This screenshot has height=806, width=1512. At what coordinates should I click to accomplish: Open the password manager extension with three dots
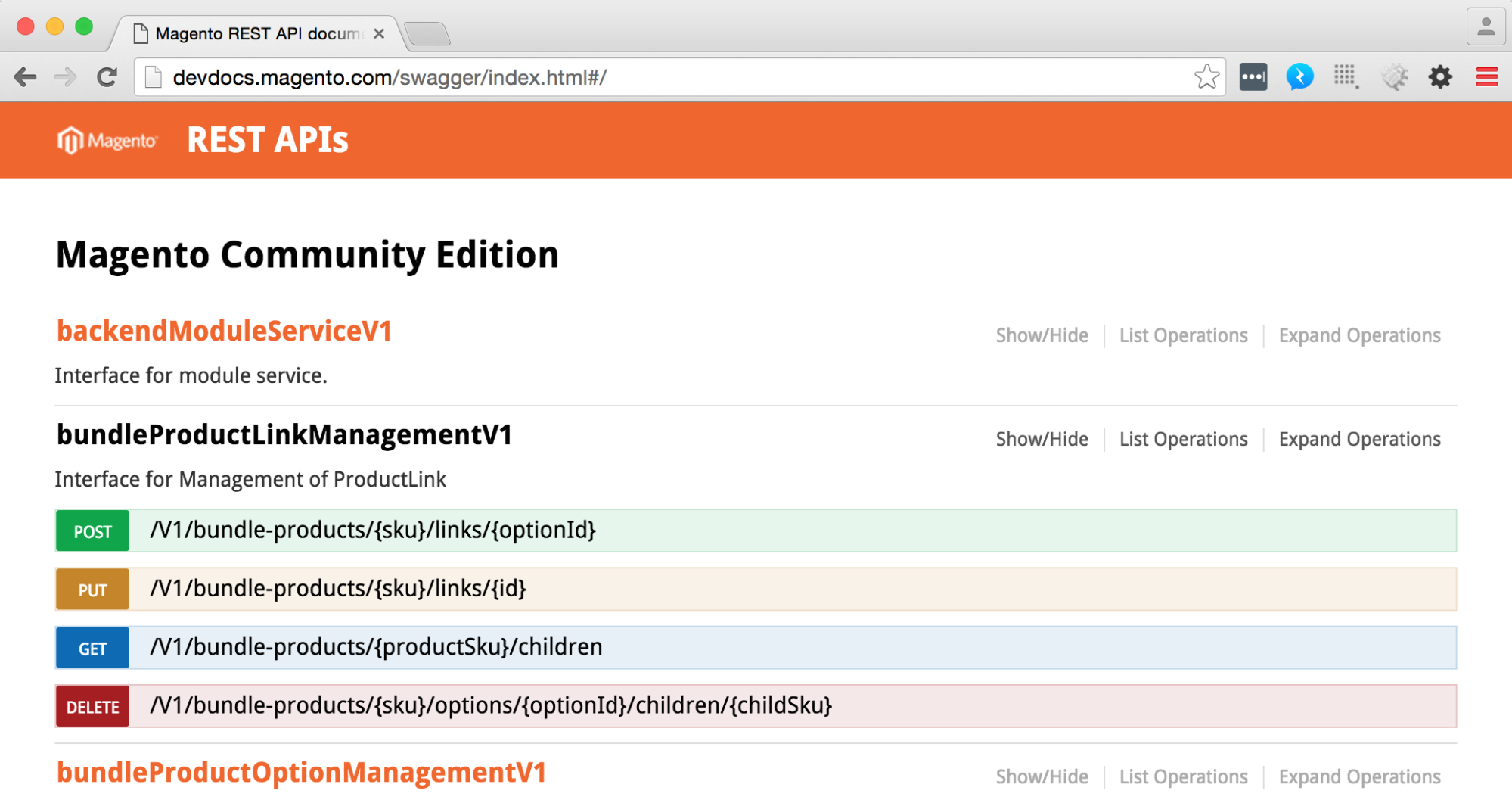pyautogui.click(x=1253, y=76)
